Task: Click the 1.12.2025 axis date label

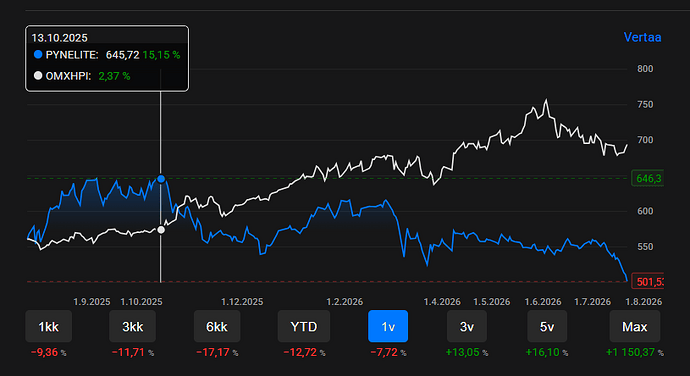Action: 242,302
